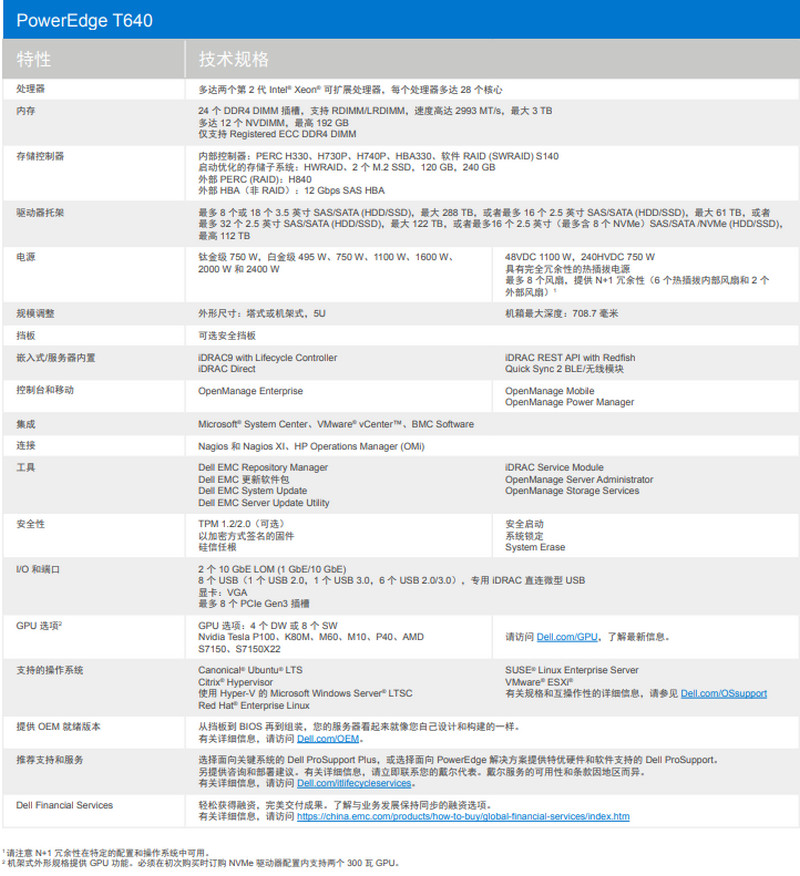Click the text Citrix Hypervisor
Image resolution: width=800 pixels, height=876 pixels.
point(235,682)
